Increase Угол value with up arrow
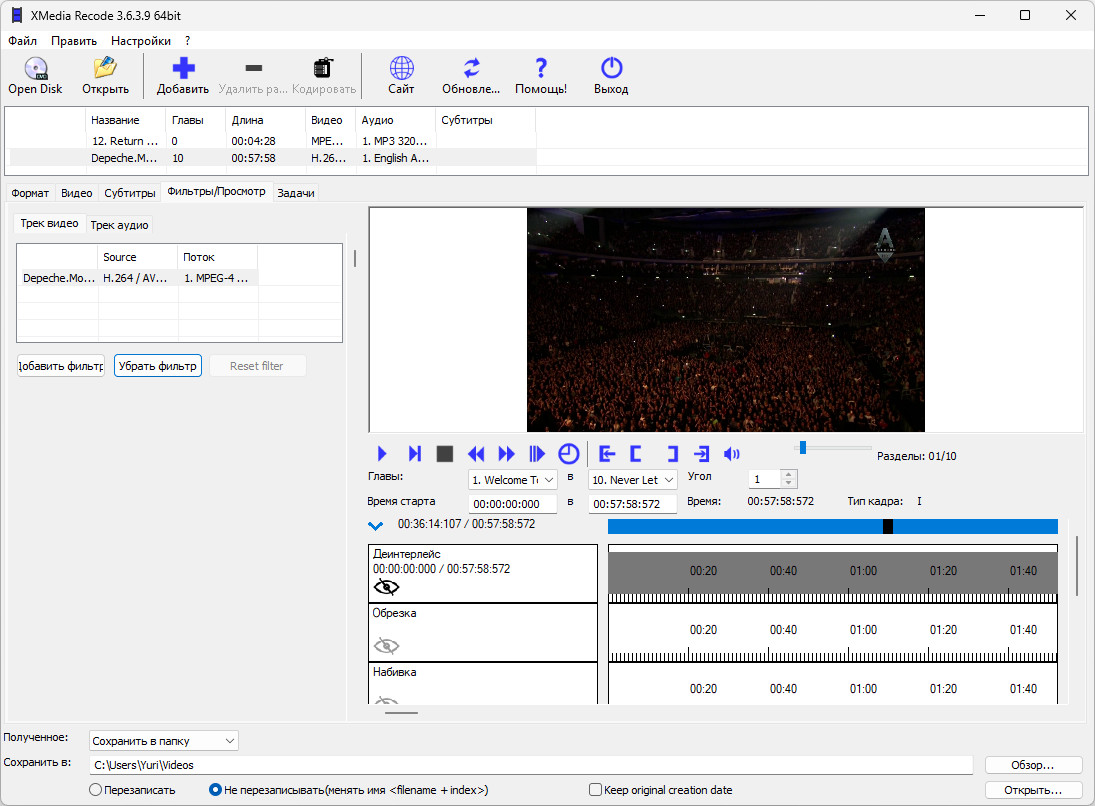The image size is (1095, 806). [x=788, y=475]
